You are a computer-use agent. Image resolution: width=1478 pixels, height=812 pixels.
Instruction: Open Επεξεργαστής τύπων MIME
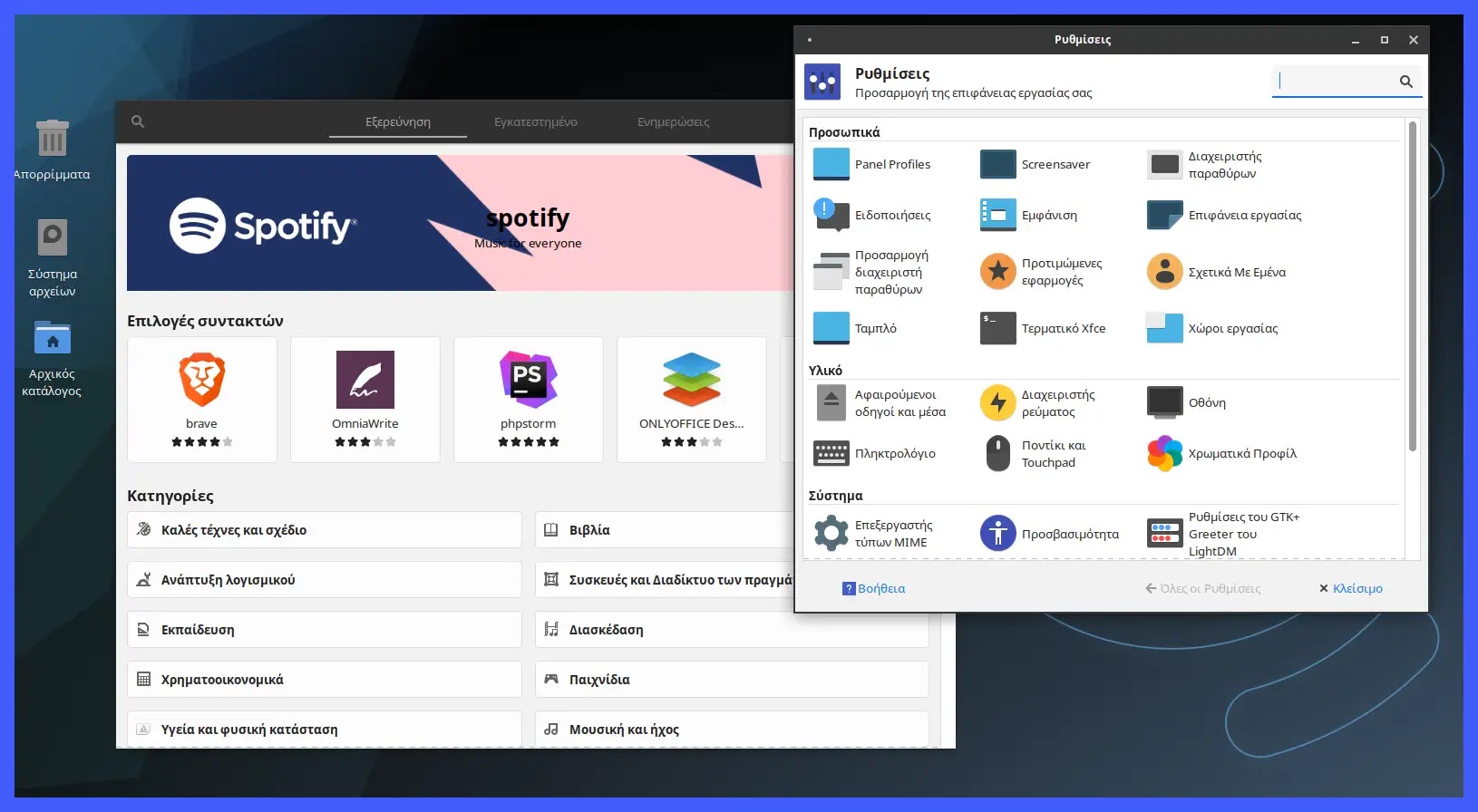(873, 533)
